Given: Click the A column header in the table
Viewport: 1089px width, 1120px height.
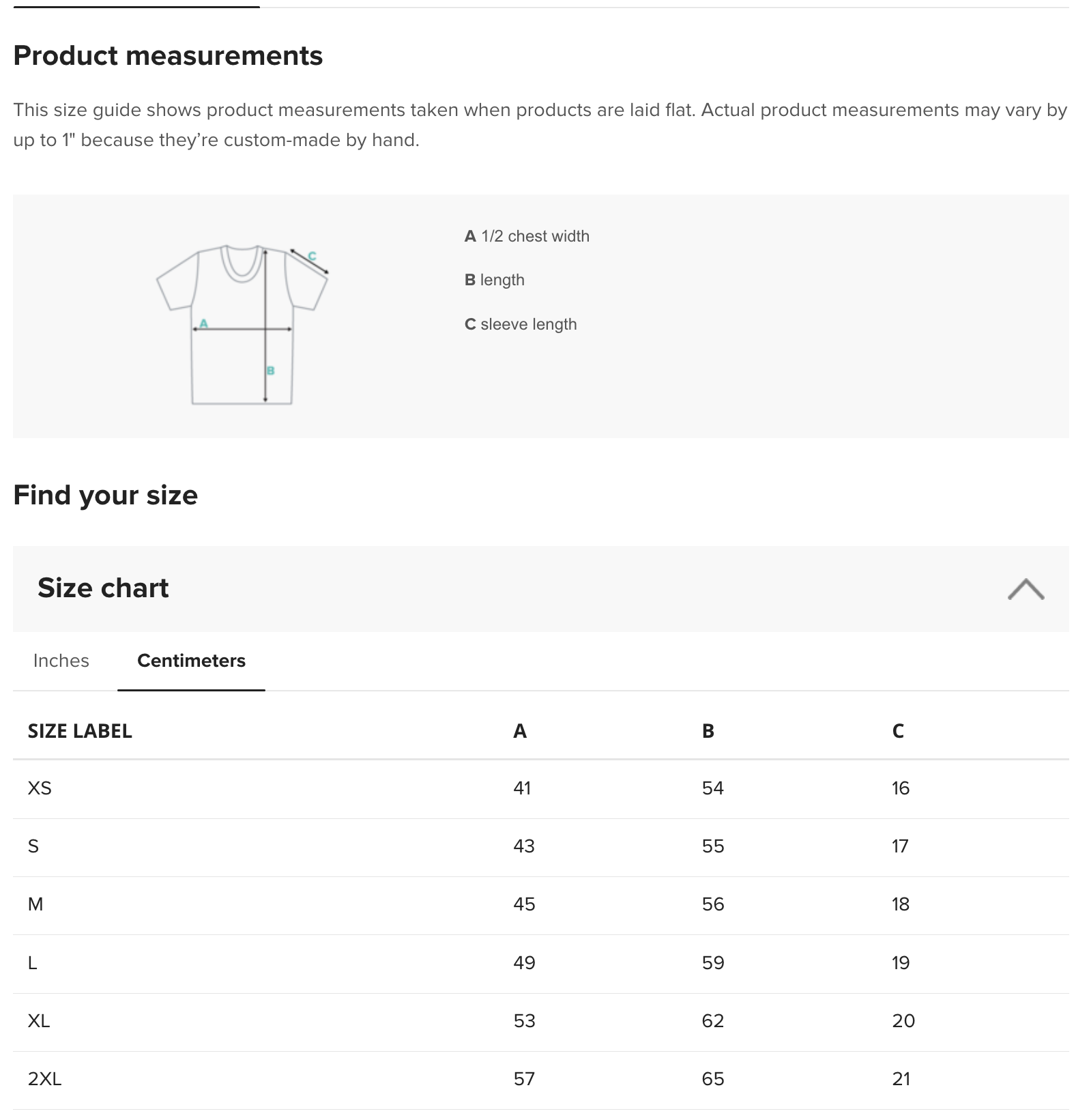Looking at the screenshot, I should (x=520, y=731).
